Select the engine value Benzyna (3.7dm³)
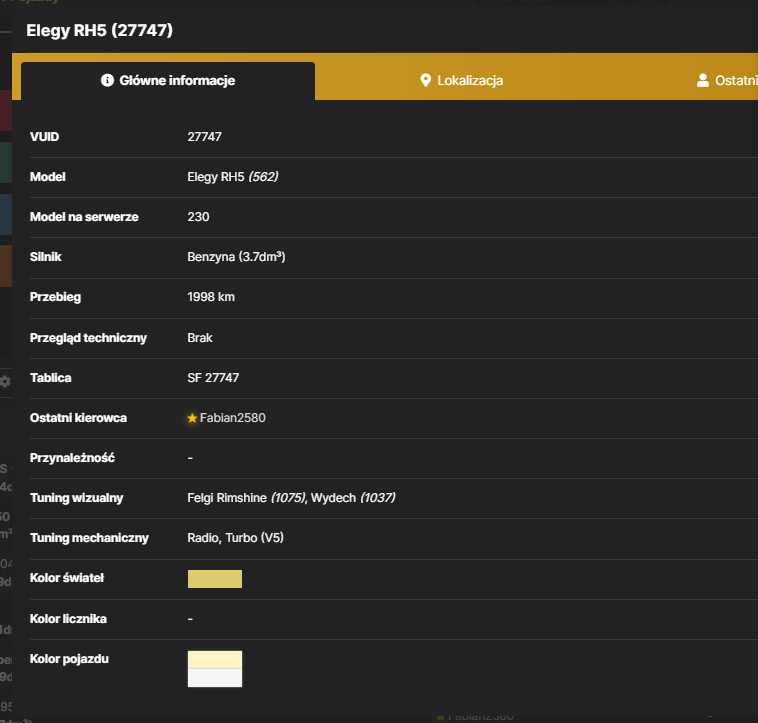 (236, 257)
